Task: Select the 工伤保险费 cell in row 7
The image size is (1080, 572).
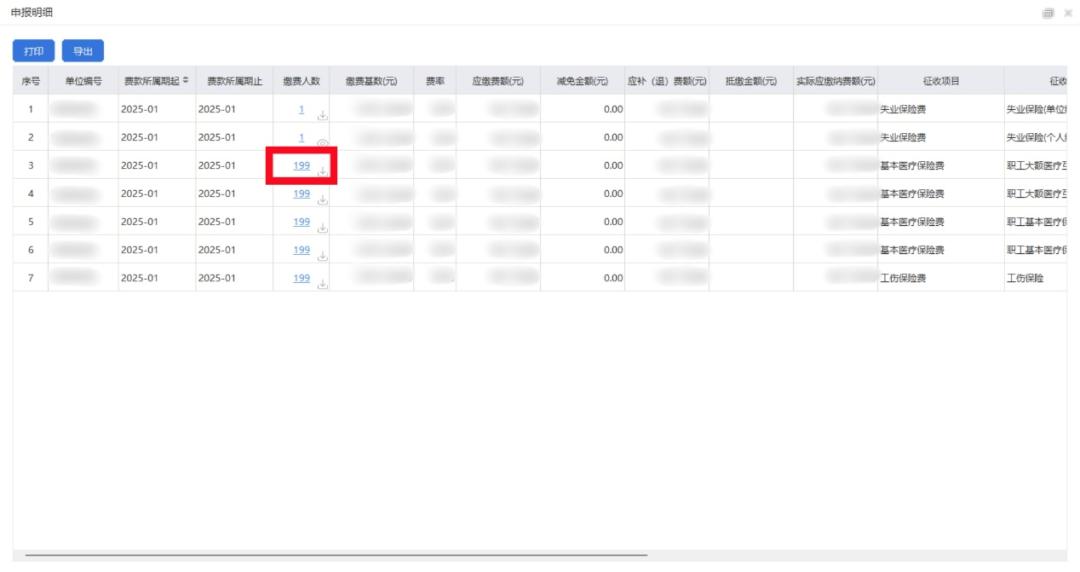Action: click(x=903, y=278)
